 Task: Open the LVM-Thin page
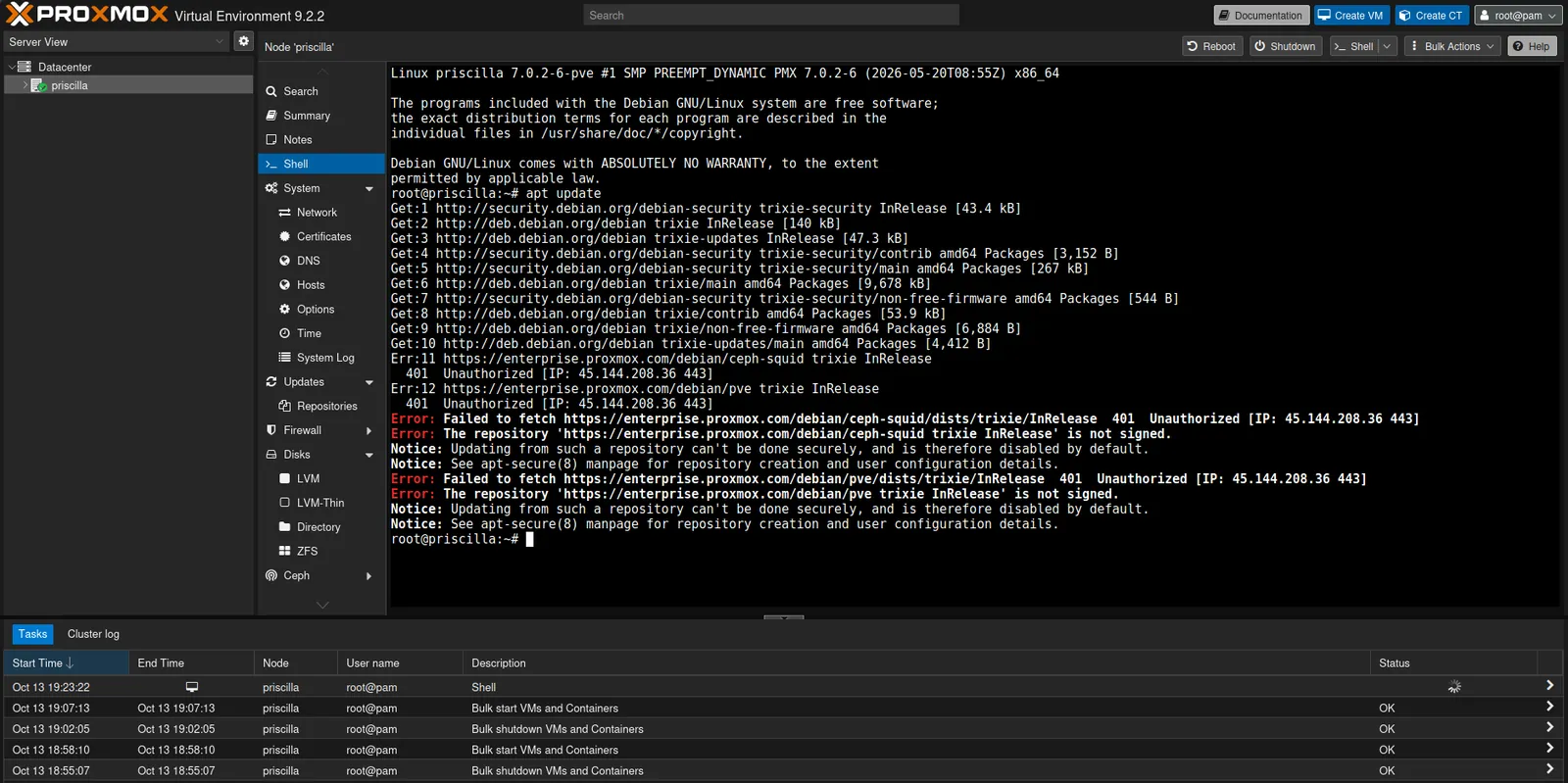click(x=321, y=503)
